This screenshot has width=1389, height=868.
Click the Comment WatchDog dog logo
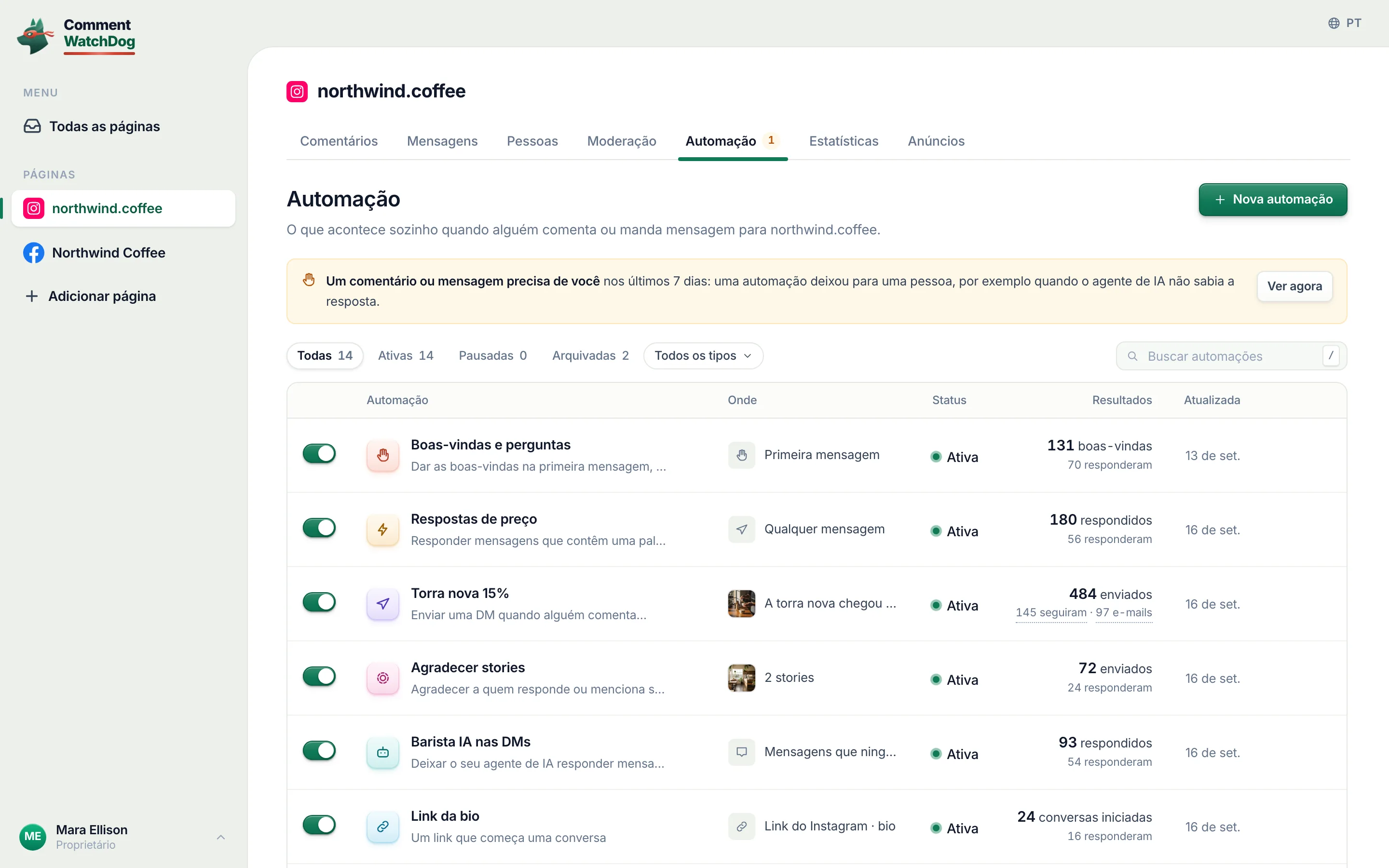[x=36, y=36]
